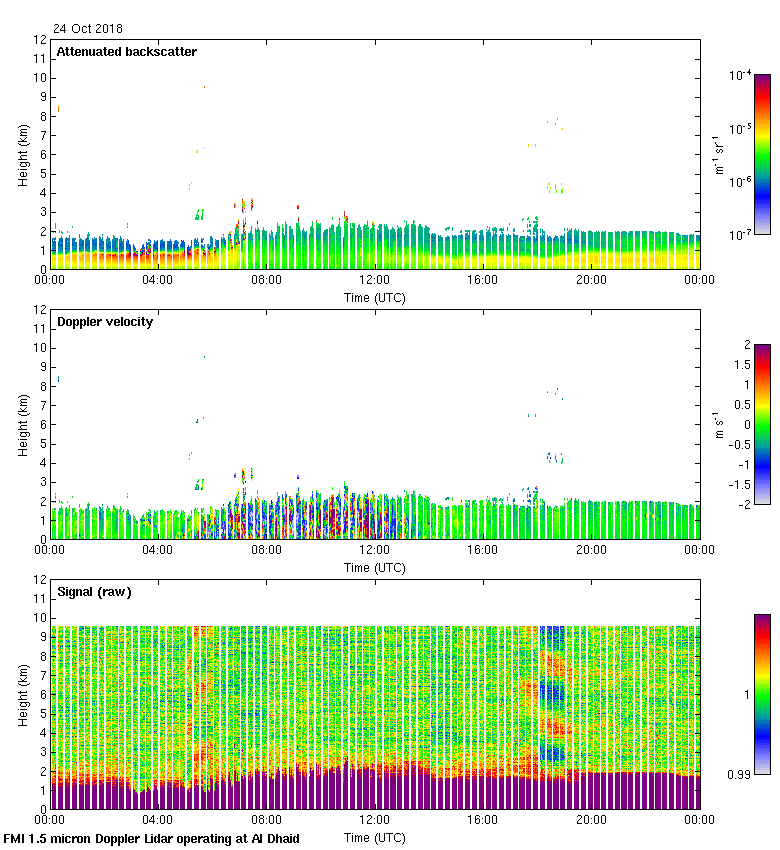Click the 04:00 tick under the Signal plot
Image resolution: width=780 pixels, height=850 pixels.
coord(158,821)
